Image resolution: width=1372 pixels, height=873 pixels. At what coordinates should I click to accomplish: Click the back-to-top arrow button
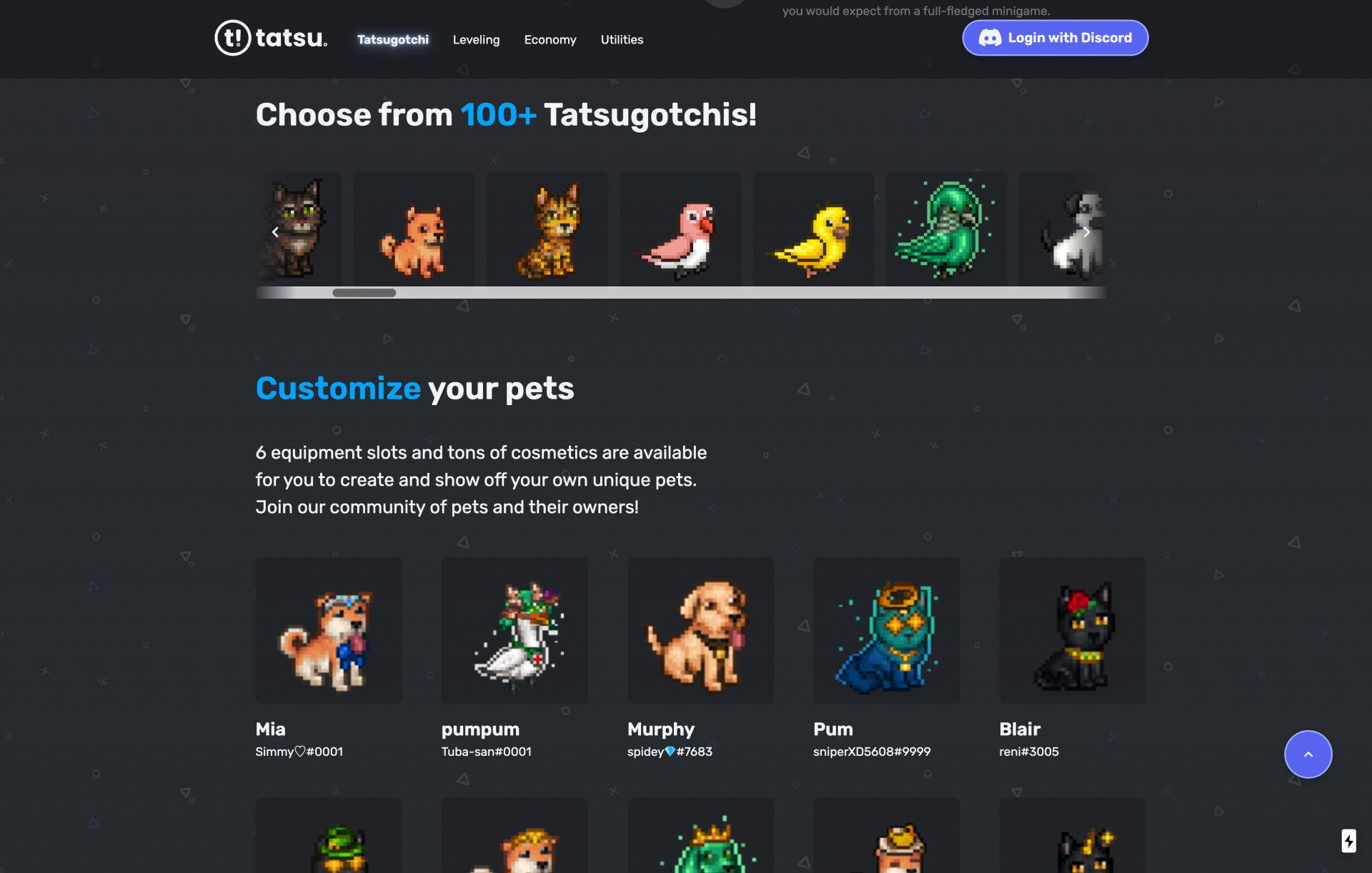(x=1308, y=754)
